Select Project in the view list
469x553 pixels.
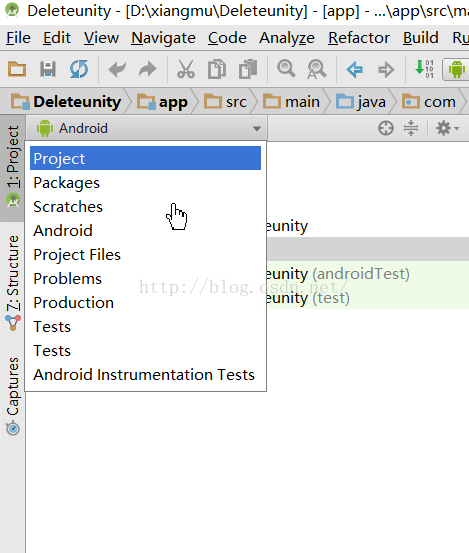pos(145,158)
